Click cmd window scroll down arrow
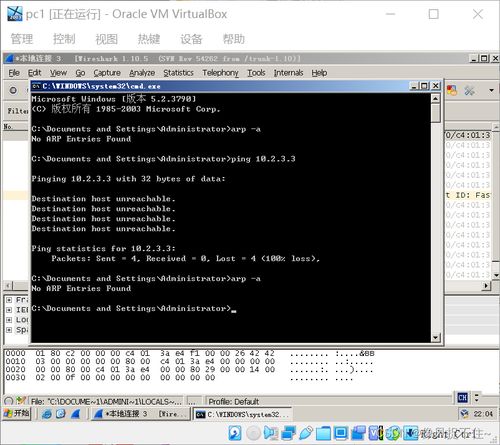The width and height of the screenshot is (500, 445). [x=436, y=338]
